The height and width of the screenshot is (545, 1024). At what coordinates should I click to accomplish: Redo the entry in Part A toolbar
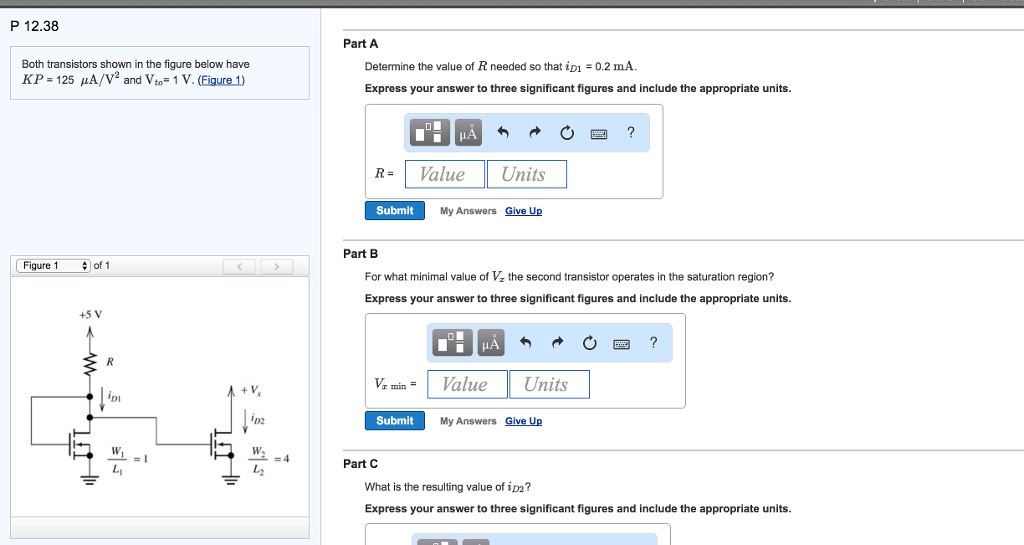(535, 132)
